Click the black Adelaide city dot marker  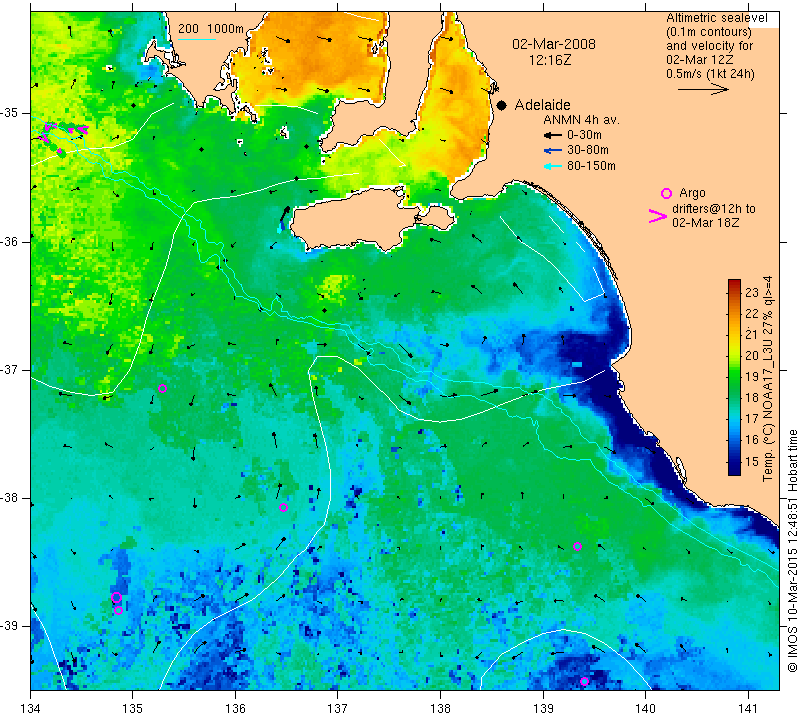point(502,106)
